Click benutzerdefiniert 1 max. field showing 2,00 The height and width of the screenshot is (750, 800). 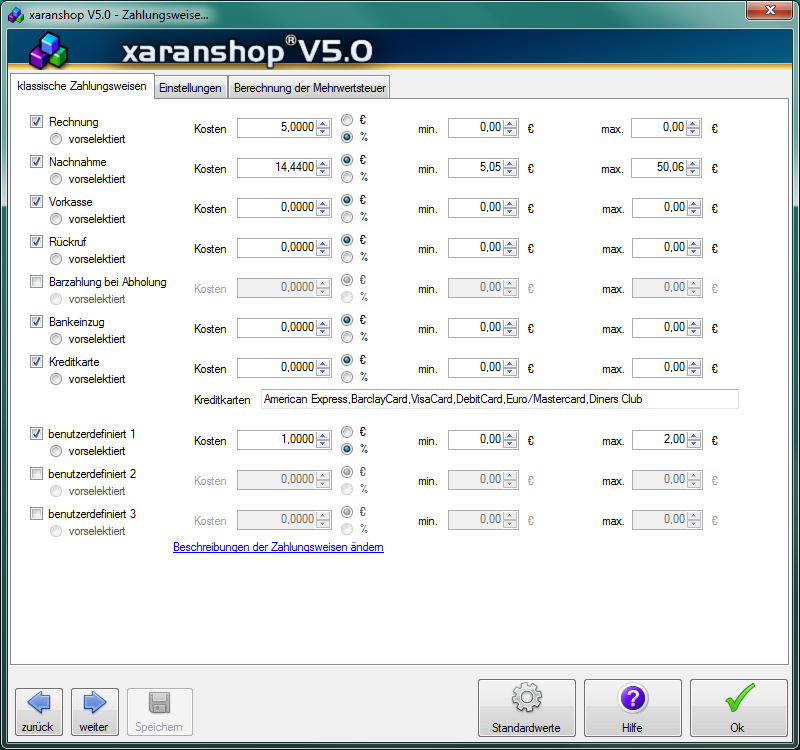(x=660, y=440)
